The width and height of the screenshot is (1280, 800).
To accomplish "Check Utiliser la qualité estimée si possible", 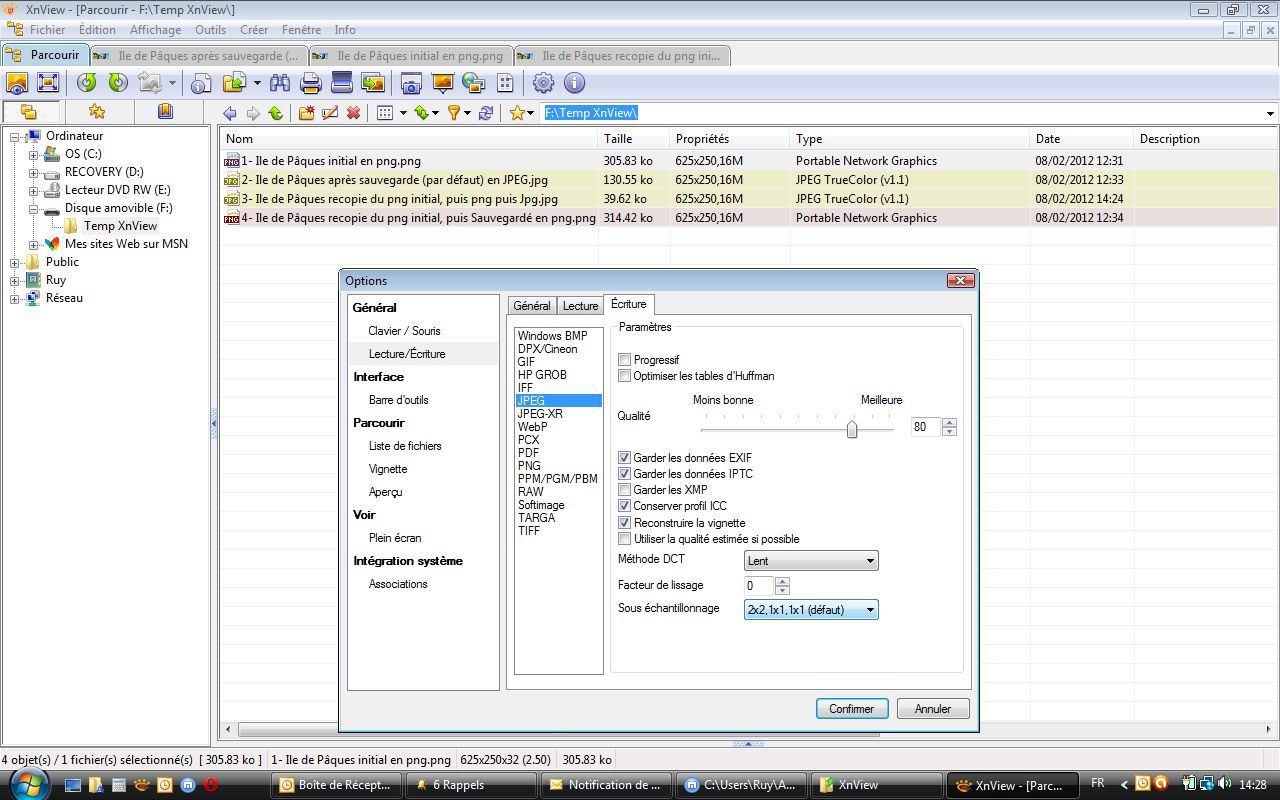I will tap(625, 539).
